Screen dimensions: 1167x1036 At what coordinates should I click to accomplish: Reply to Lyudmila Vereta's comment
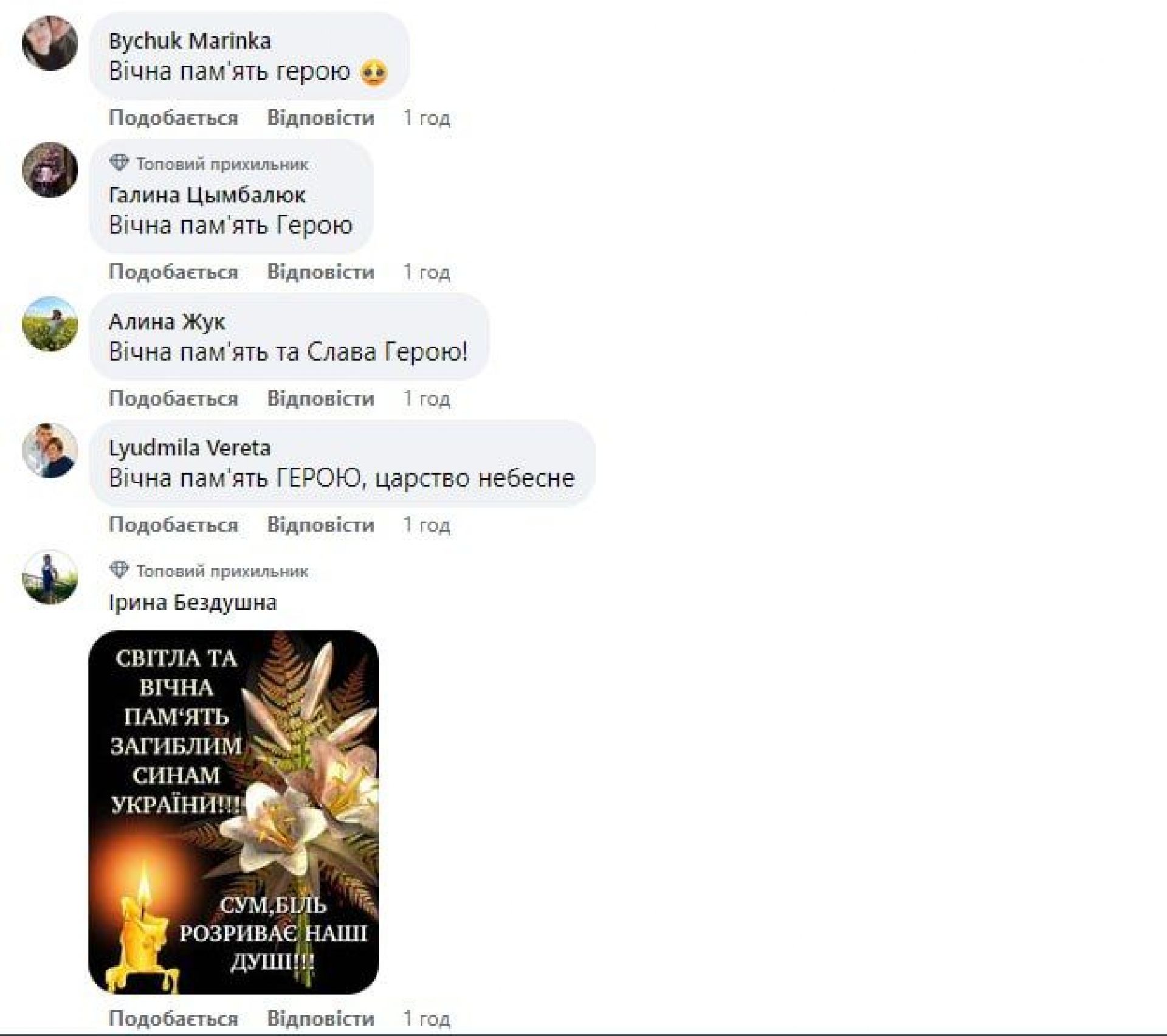click(320, 525)
